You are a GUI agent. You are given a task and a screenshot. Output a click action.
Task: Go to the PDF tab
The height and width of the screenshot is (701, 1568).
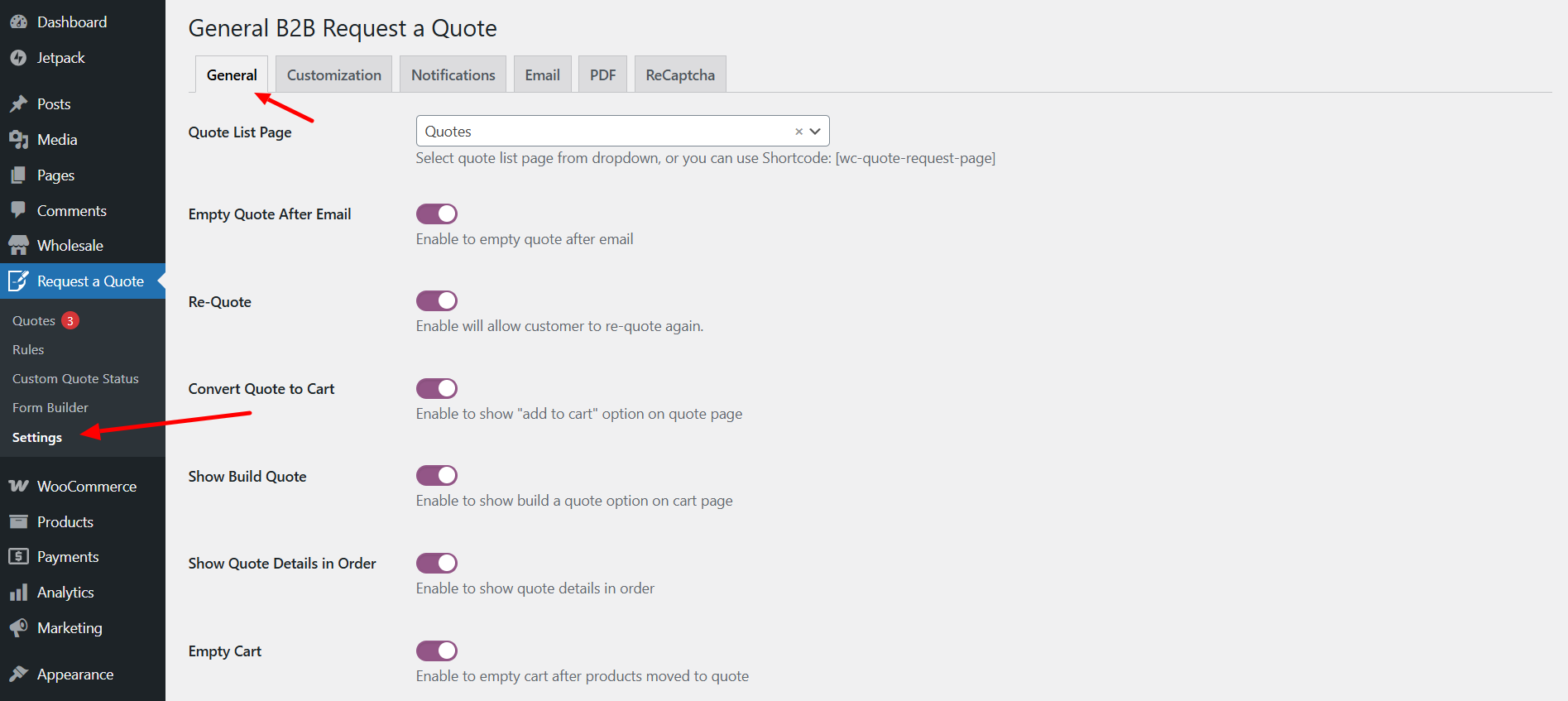[602, 74]
